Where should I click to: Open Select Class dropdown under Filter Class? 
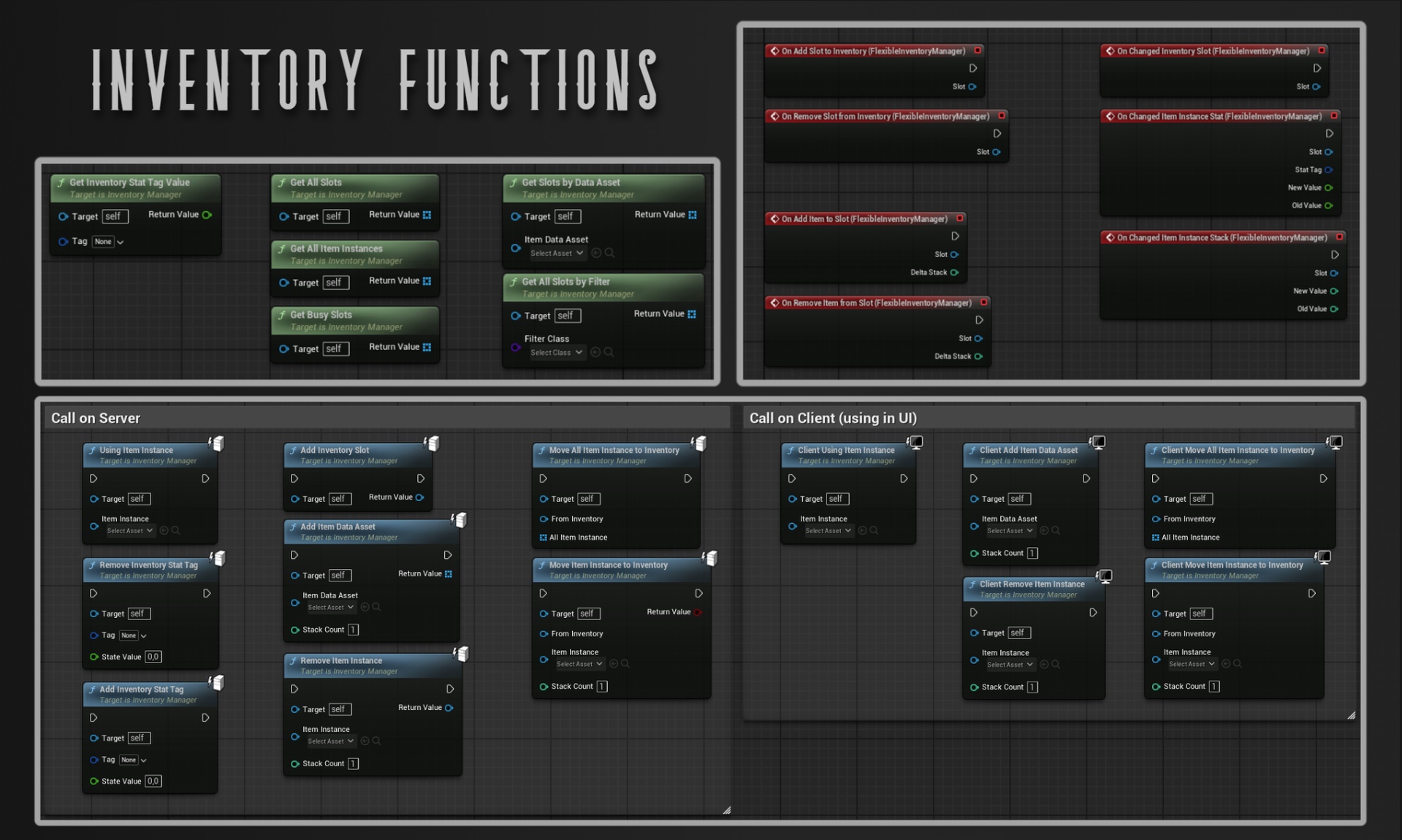(557, 353)
